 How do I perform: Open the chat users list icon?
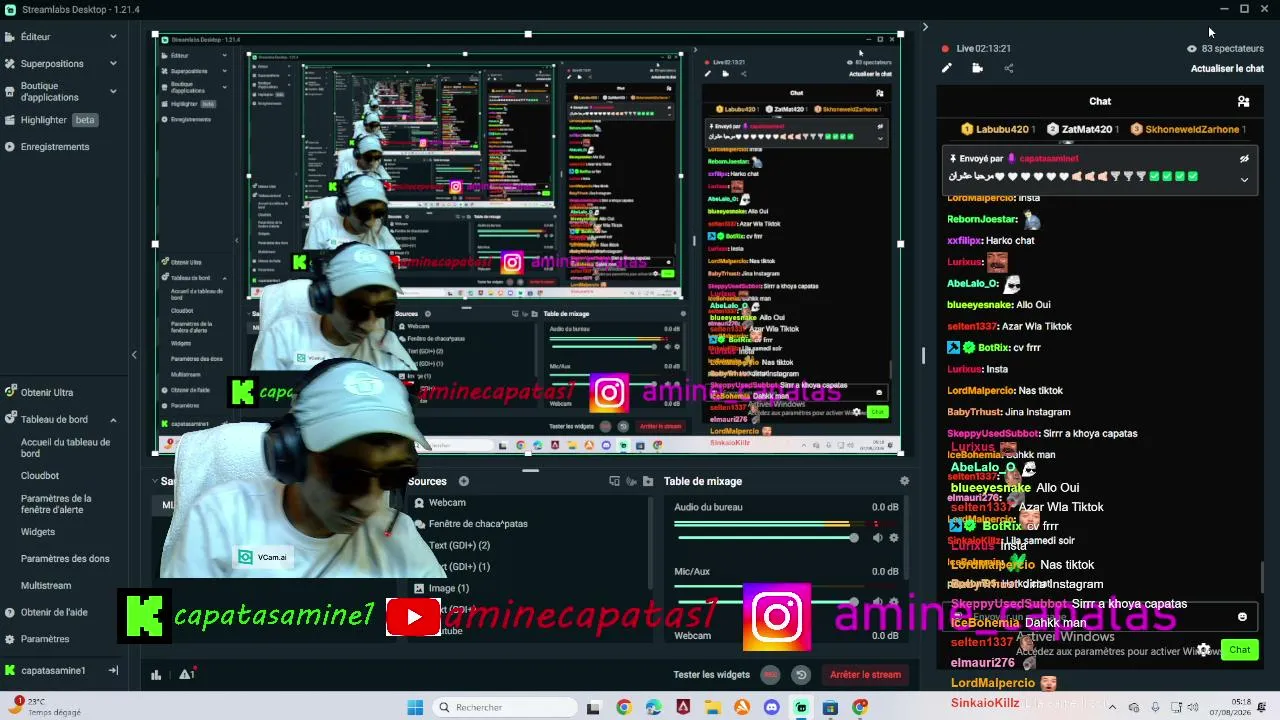1243,101
